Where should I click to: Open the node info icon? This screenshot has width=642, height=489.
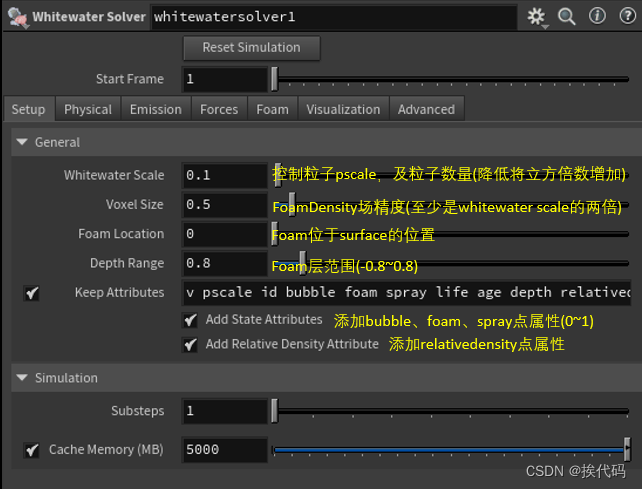(x=597, y=16)
